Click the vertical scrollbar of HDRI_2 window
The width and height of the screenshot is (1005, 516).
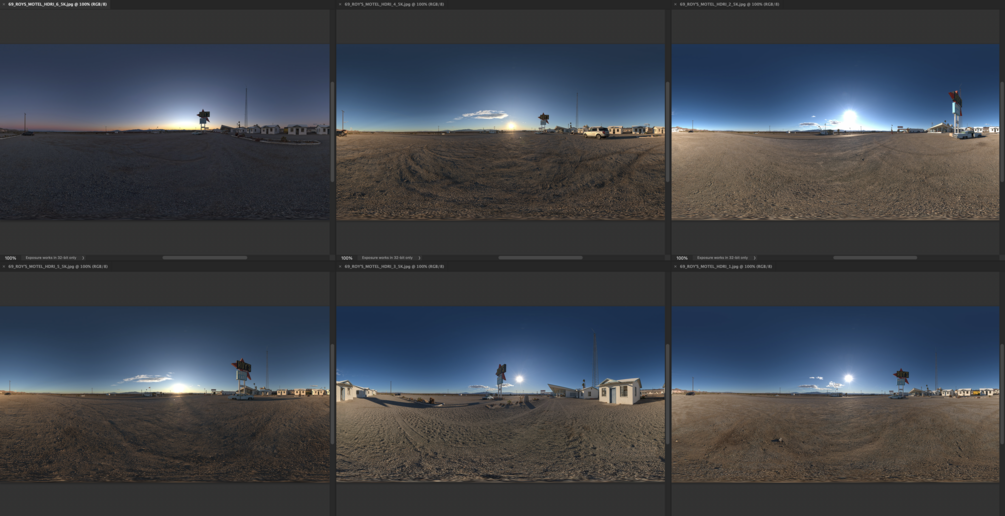click(1002, 131)
